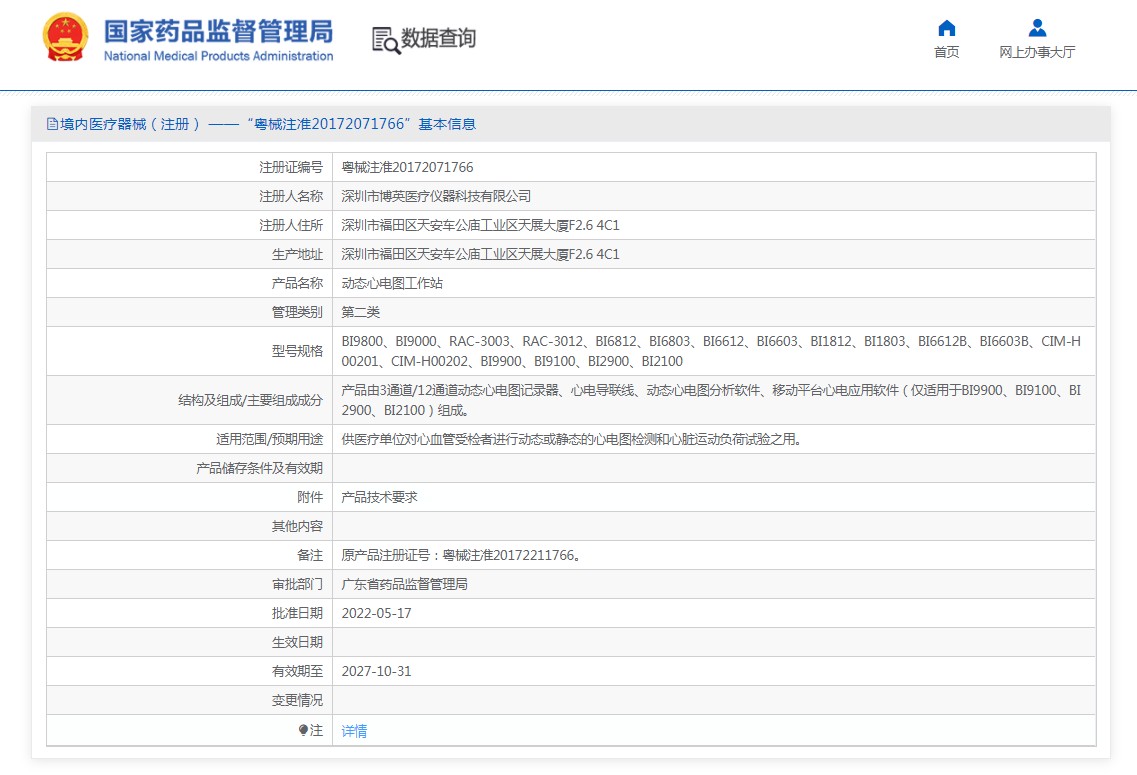Click the 结构及组成/主要组成成分 label

point(250,400)
